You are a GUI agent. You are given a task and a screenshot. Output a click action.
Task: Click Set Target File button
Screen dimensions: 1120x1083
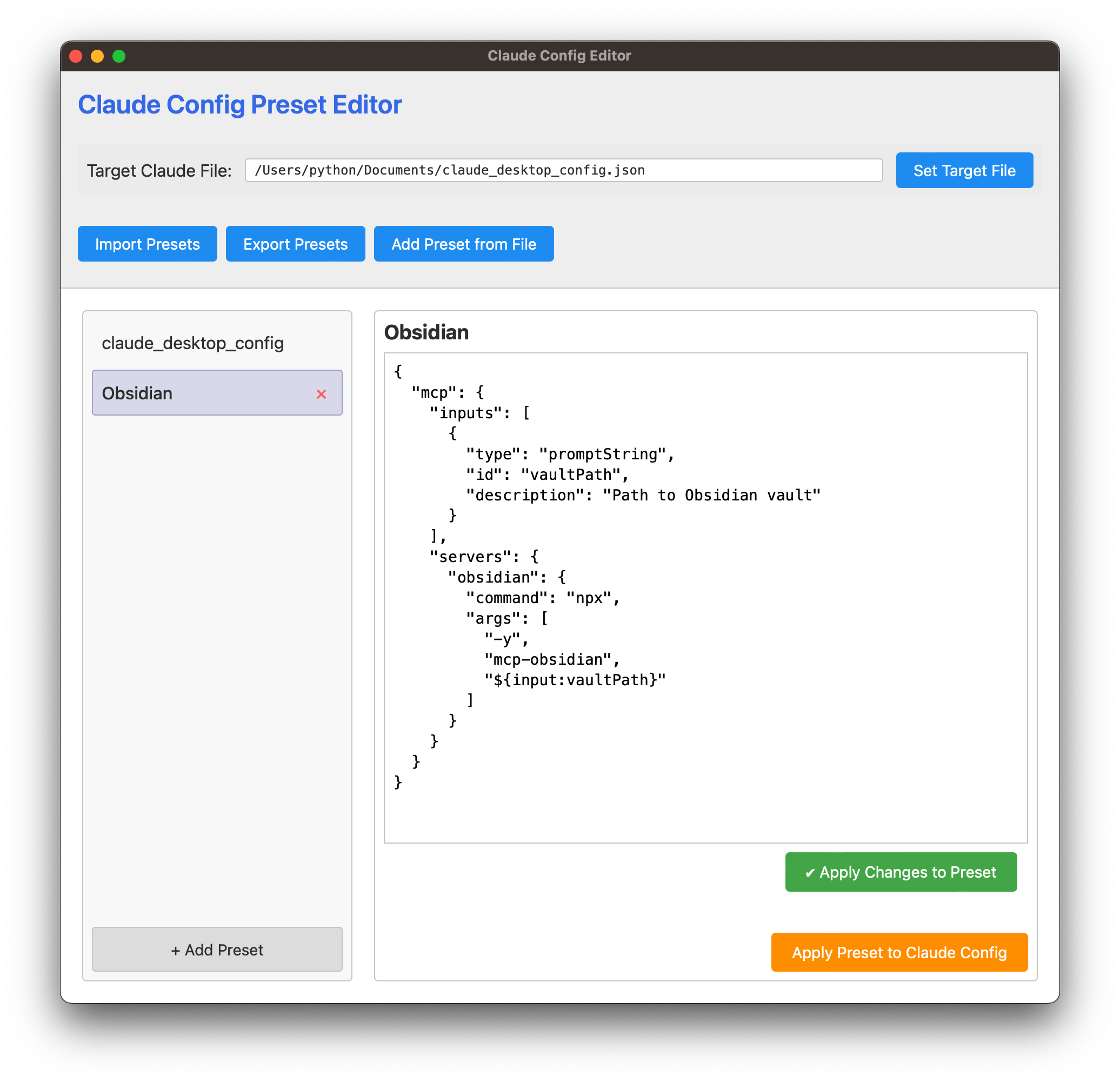pos(963,170)
